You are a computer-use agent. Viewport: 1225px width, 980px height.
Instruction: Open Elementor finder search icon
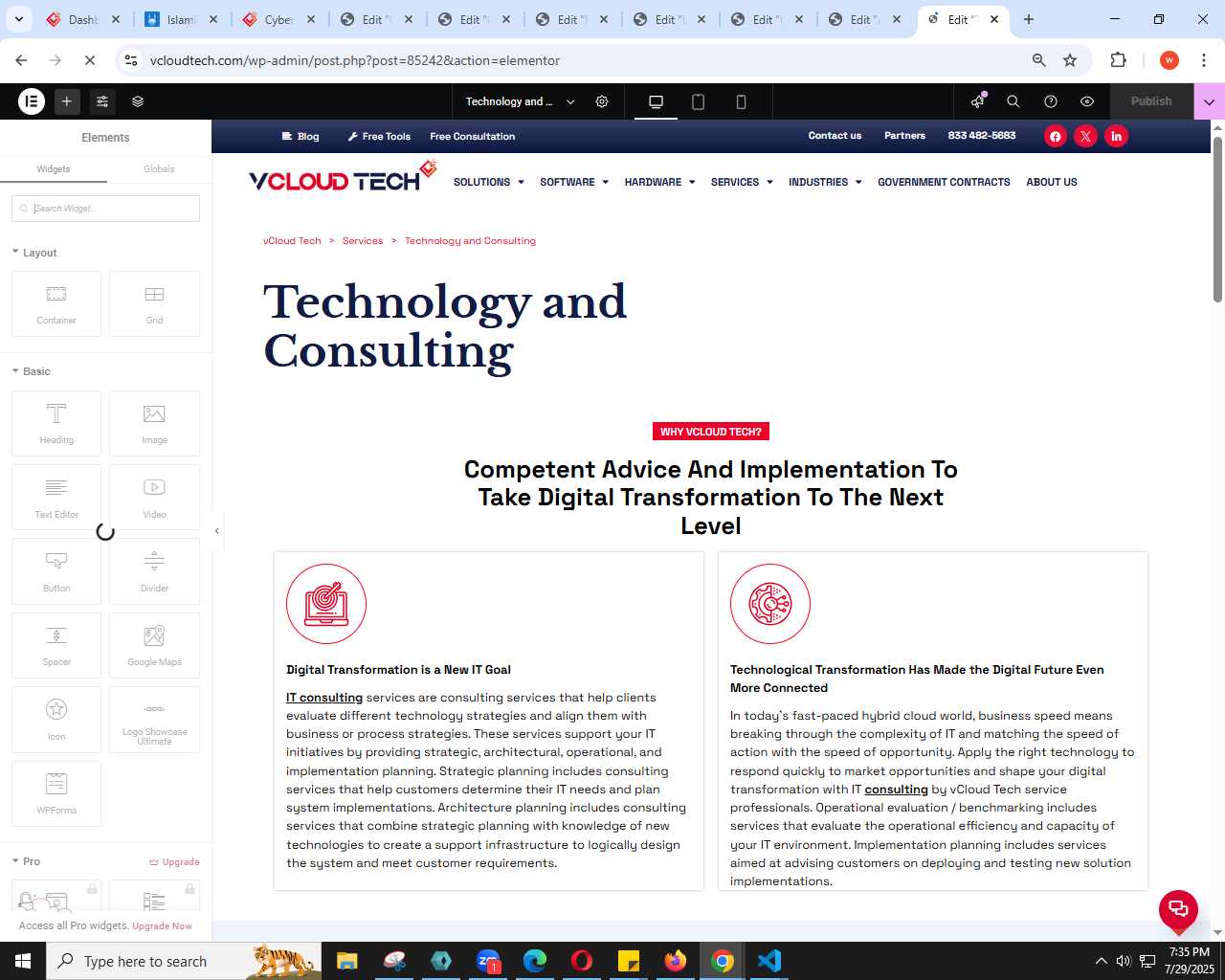(1013, 101)
